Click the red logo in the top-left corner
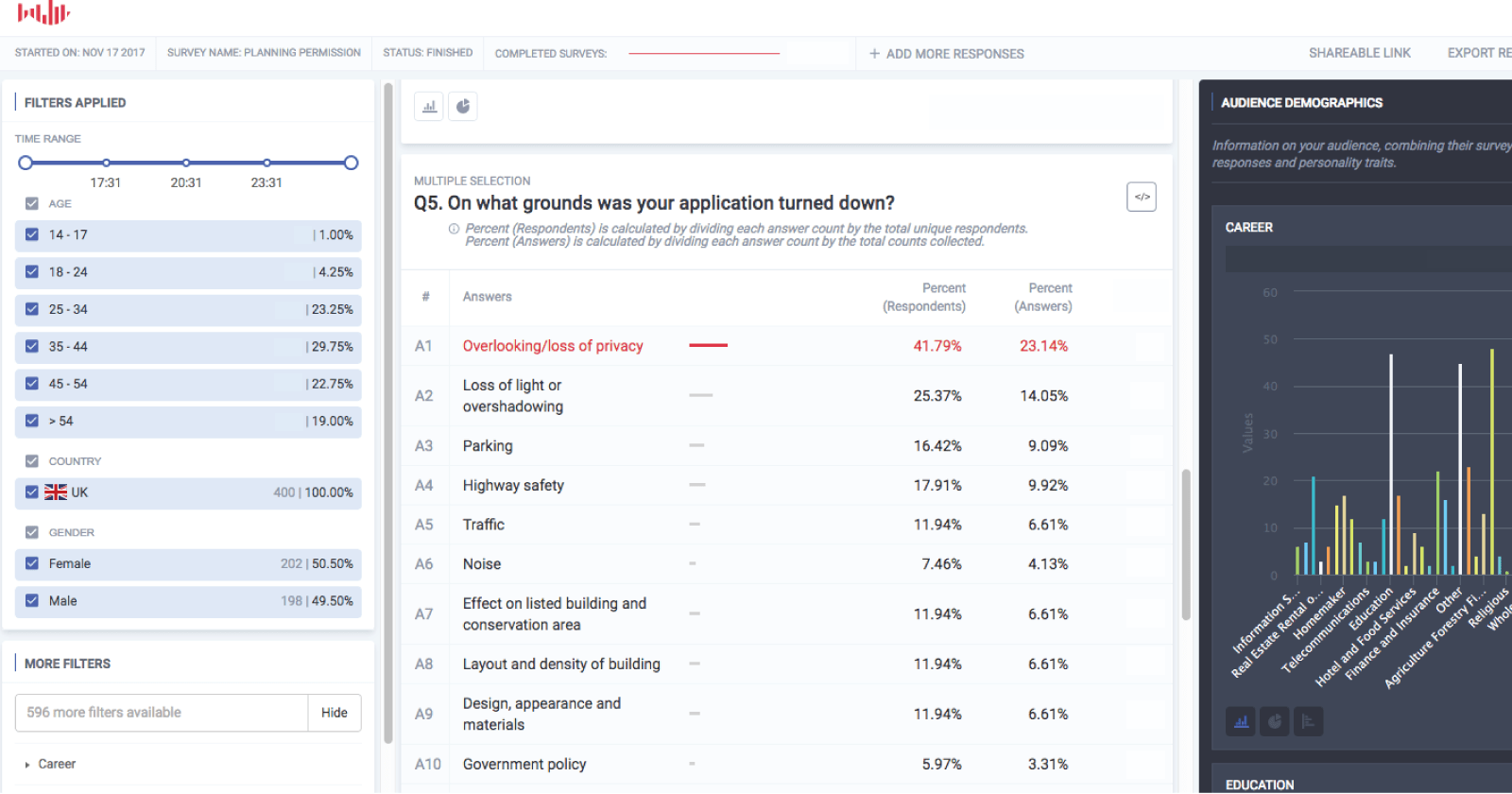The image size is (1512, 794). [x=45, y=14]
